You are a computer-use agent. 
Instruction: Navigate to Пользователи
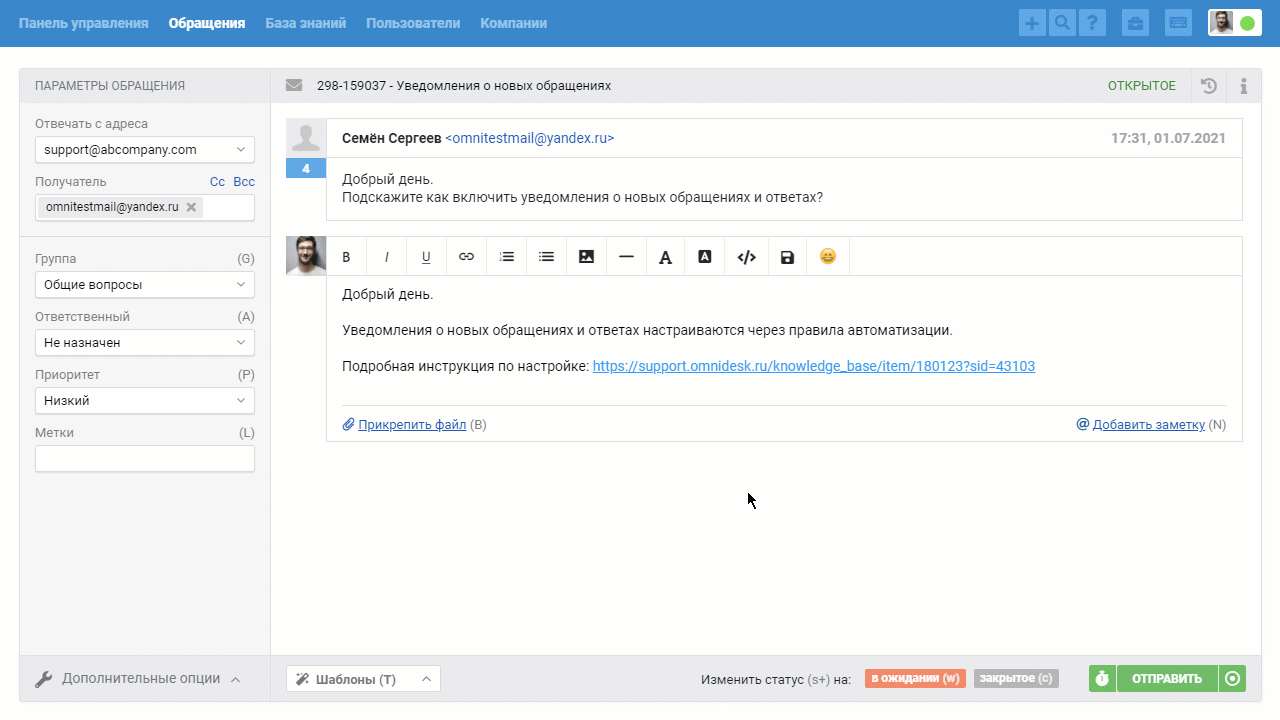point(413,23)
